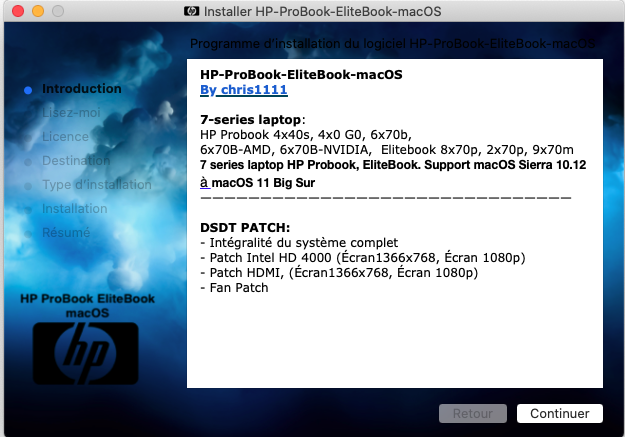Minimize the window with the yellow button
Screen dimensions: 625x437
point(38,11)
